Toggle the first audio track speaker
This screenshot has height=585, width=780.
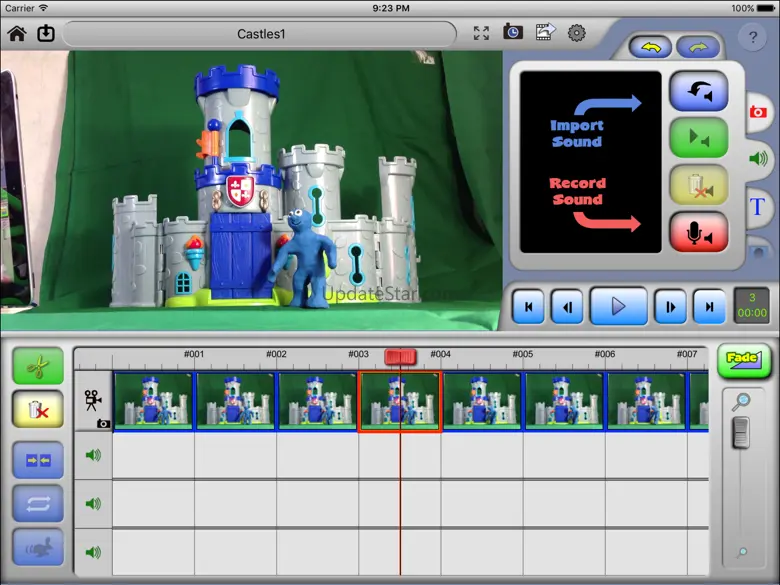(x=93, y=455)
